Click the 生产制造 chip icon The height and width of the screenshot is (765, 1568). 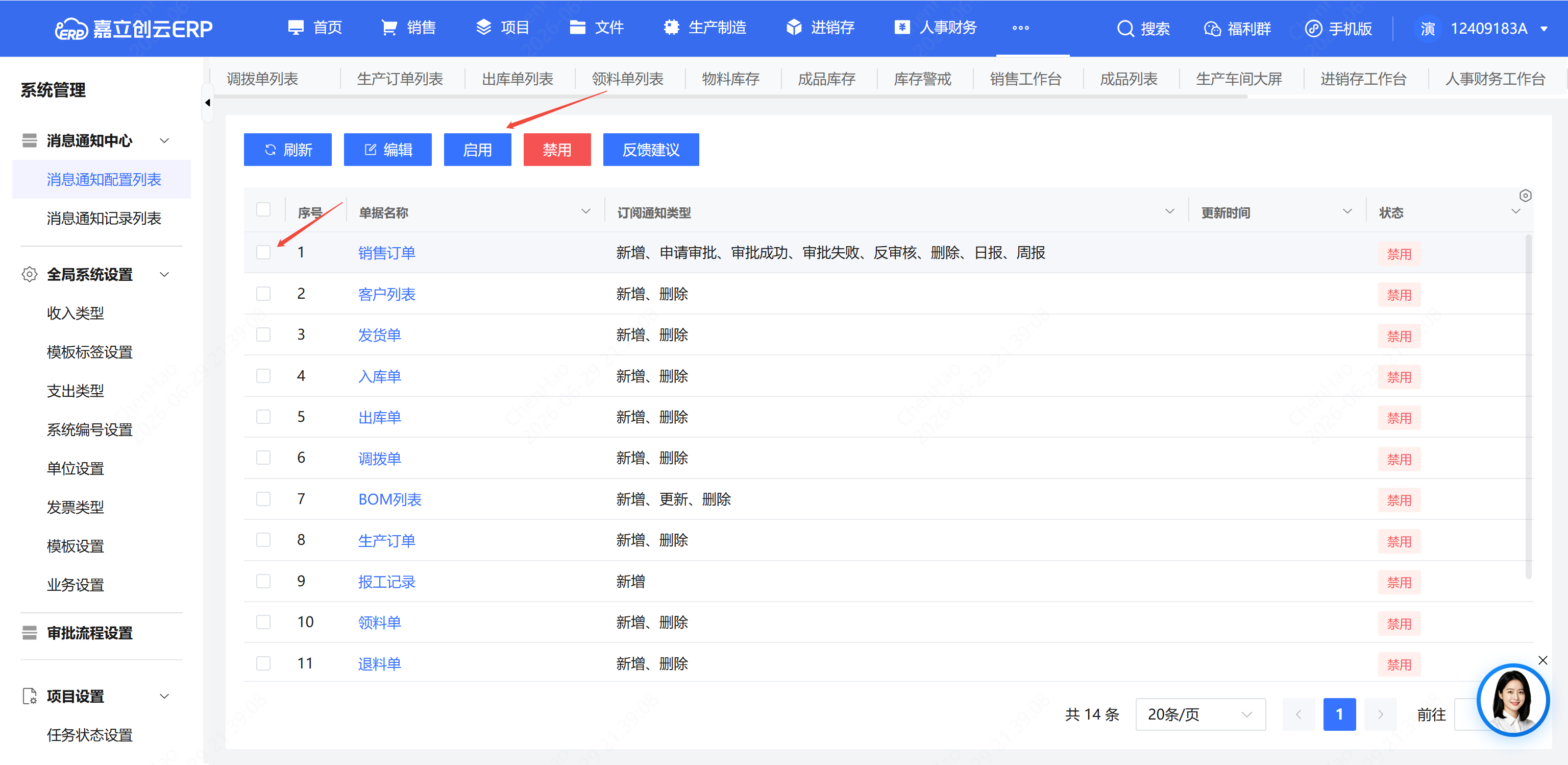coord(671,28)
